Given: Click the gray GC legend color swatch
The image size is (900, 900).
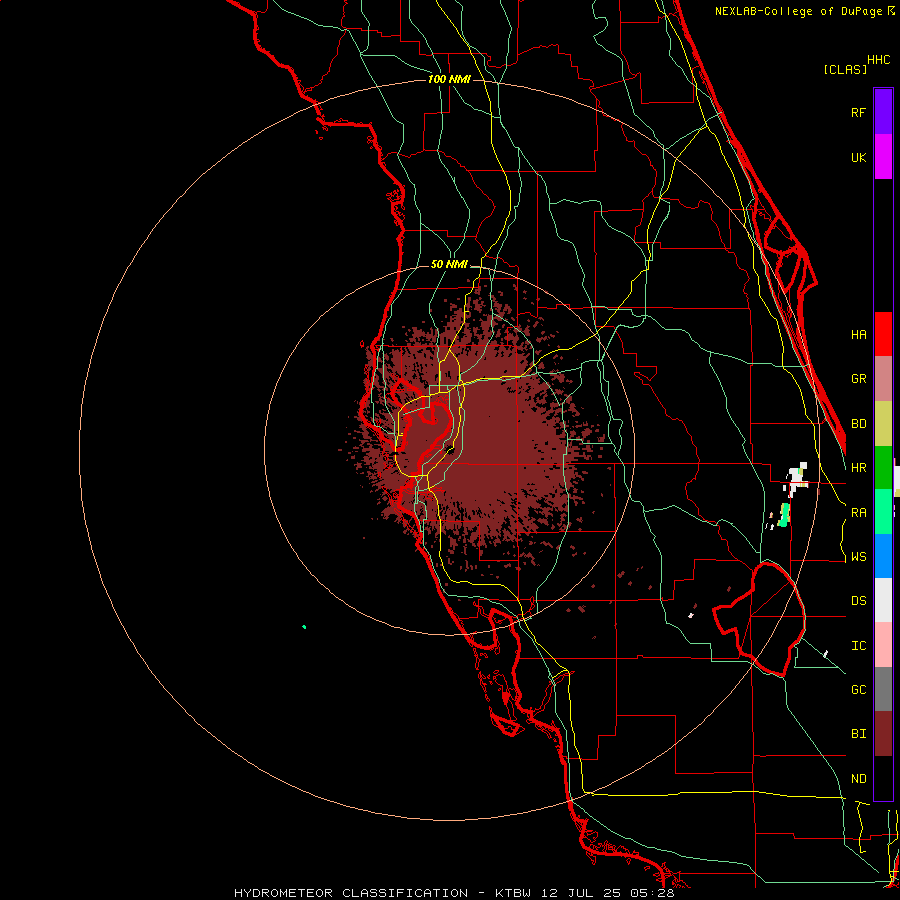Looking at the screenshot, I should pyautogui.click(x=883, y=689).
